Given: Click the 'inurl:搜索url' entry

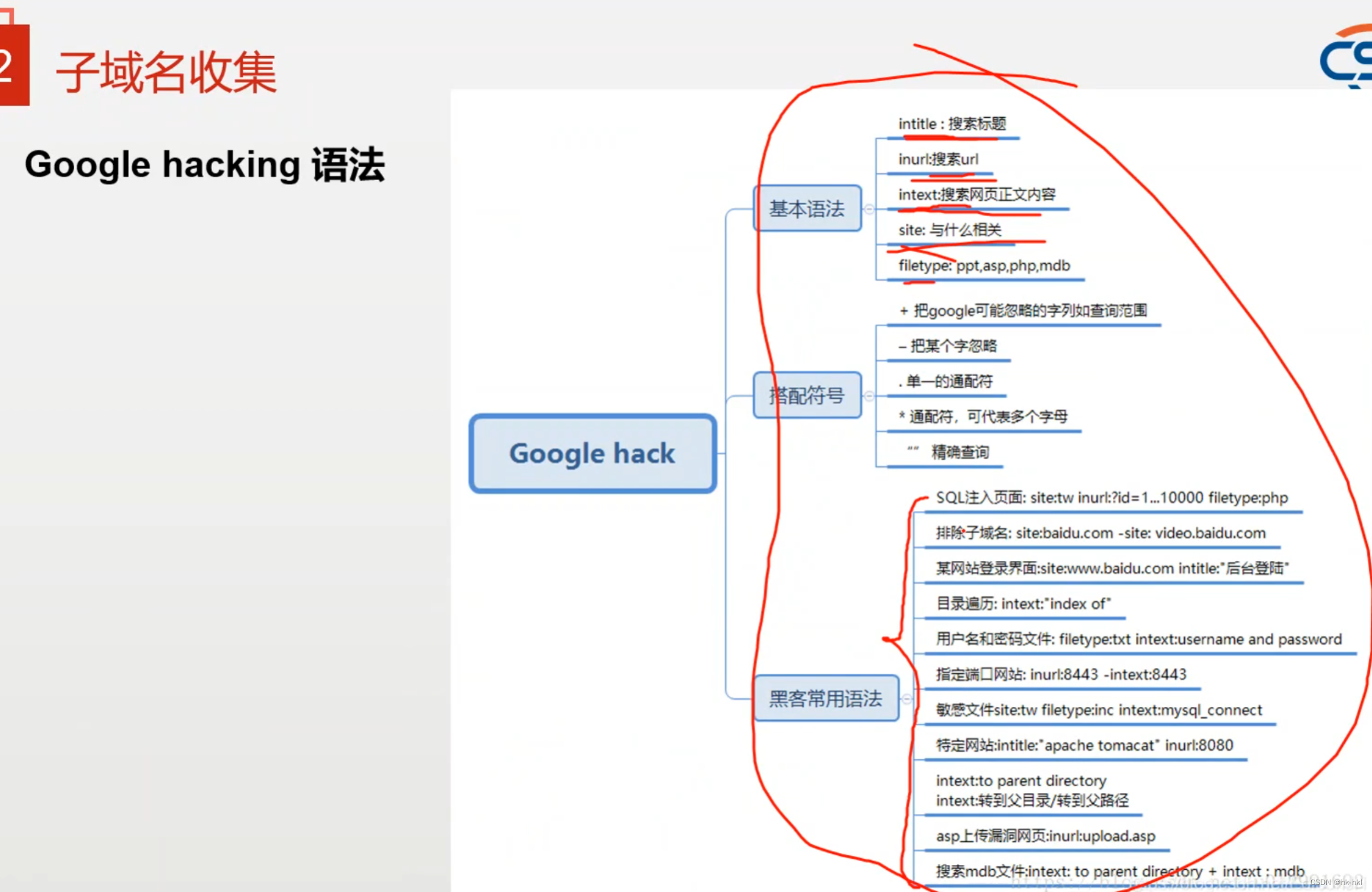Looking at the screenshot, I should (938, 159).
